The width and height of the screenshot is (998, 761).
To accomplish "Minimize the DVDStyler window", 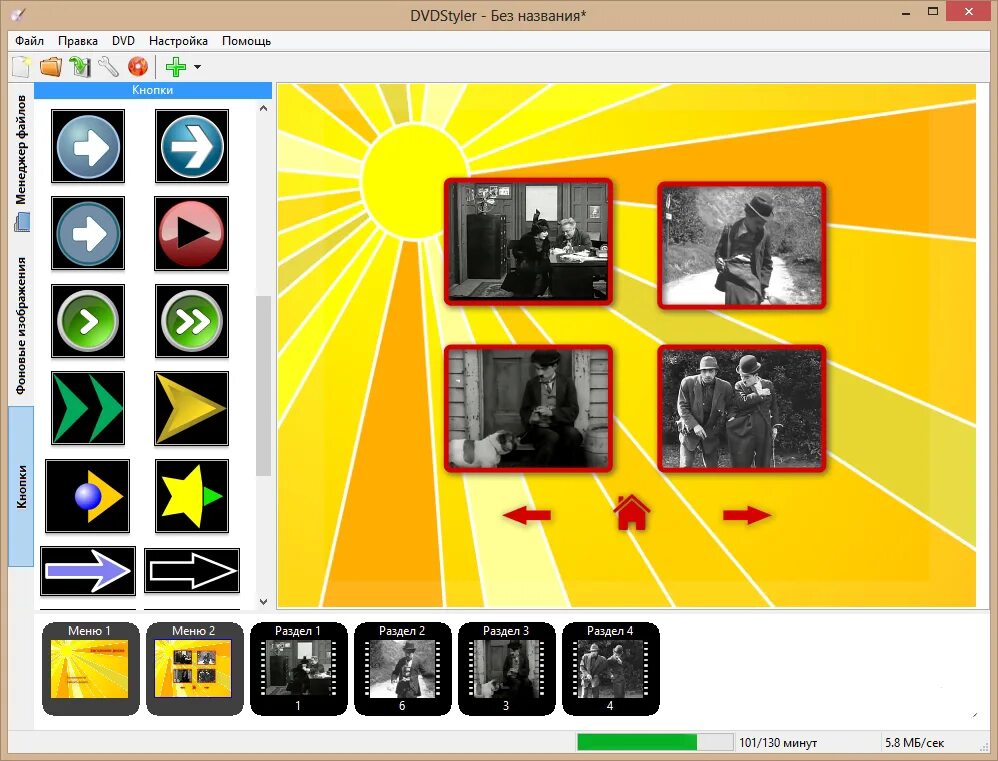I will coord(906,12).
